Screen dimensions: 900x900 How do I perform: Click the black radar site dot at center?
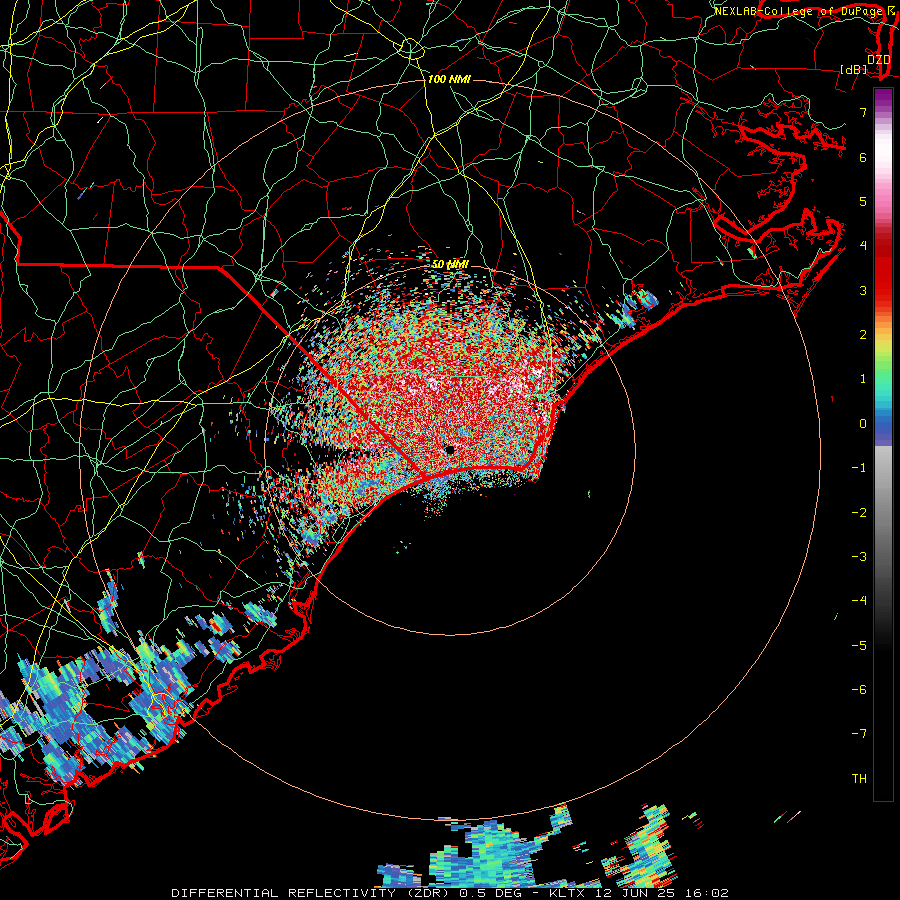[451, 449]
